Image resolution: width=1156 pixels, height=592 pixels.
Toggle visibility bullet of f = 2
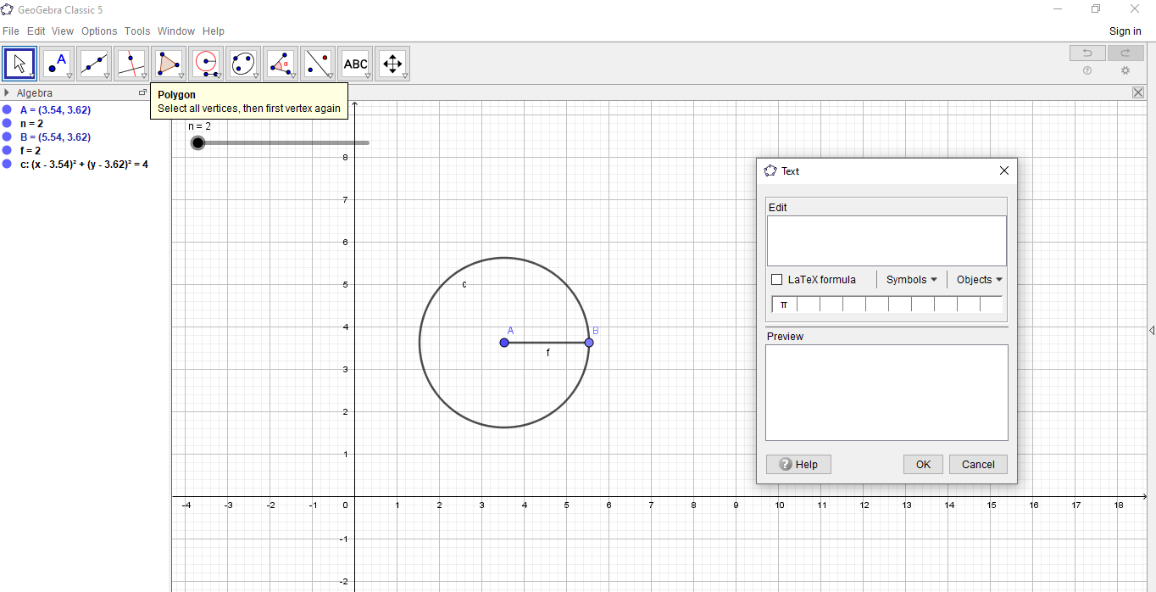click(x=7, y=150)
